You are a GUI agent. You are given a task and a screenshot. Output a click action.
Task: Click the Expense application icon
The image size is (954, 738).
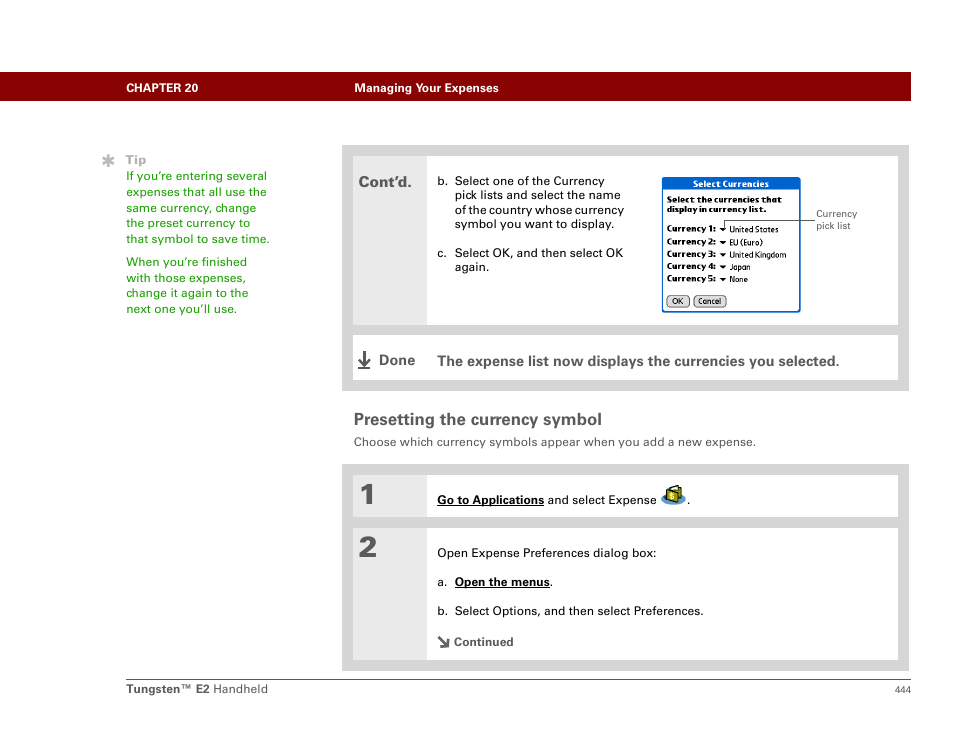[673, 495]
